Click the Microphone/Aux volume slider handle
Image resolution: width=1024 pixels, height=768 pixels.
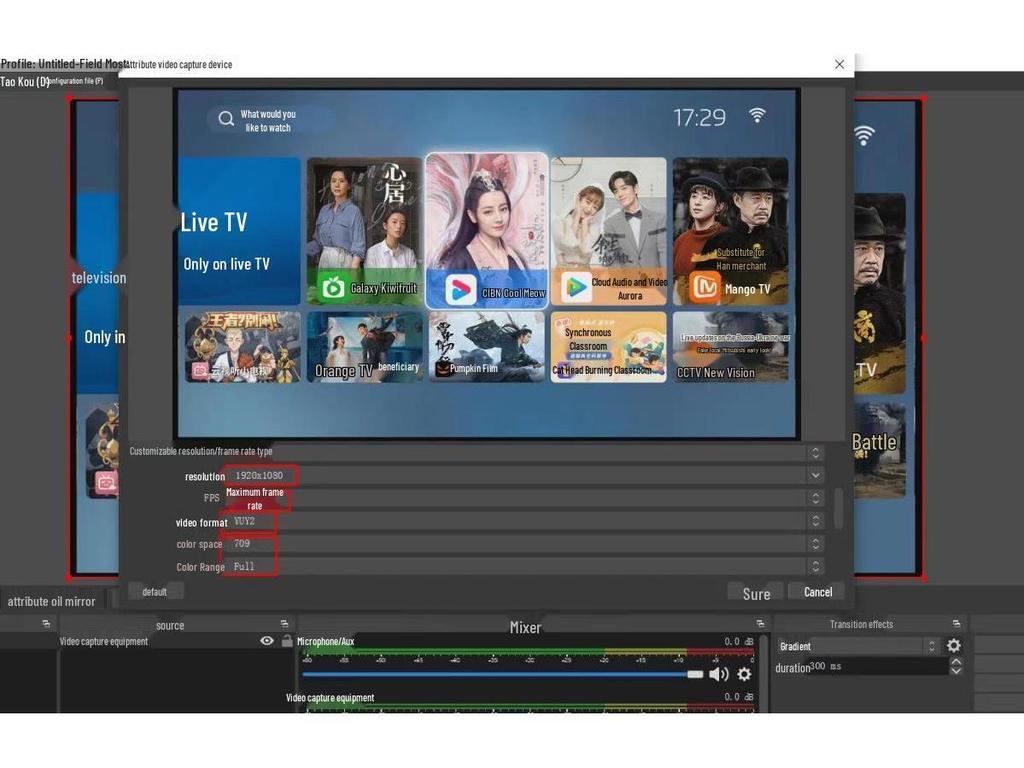(695, 674)
